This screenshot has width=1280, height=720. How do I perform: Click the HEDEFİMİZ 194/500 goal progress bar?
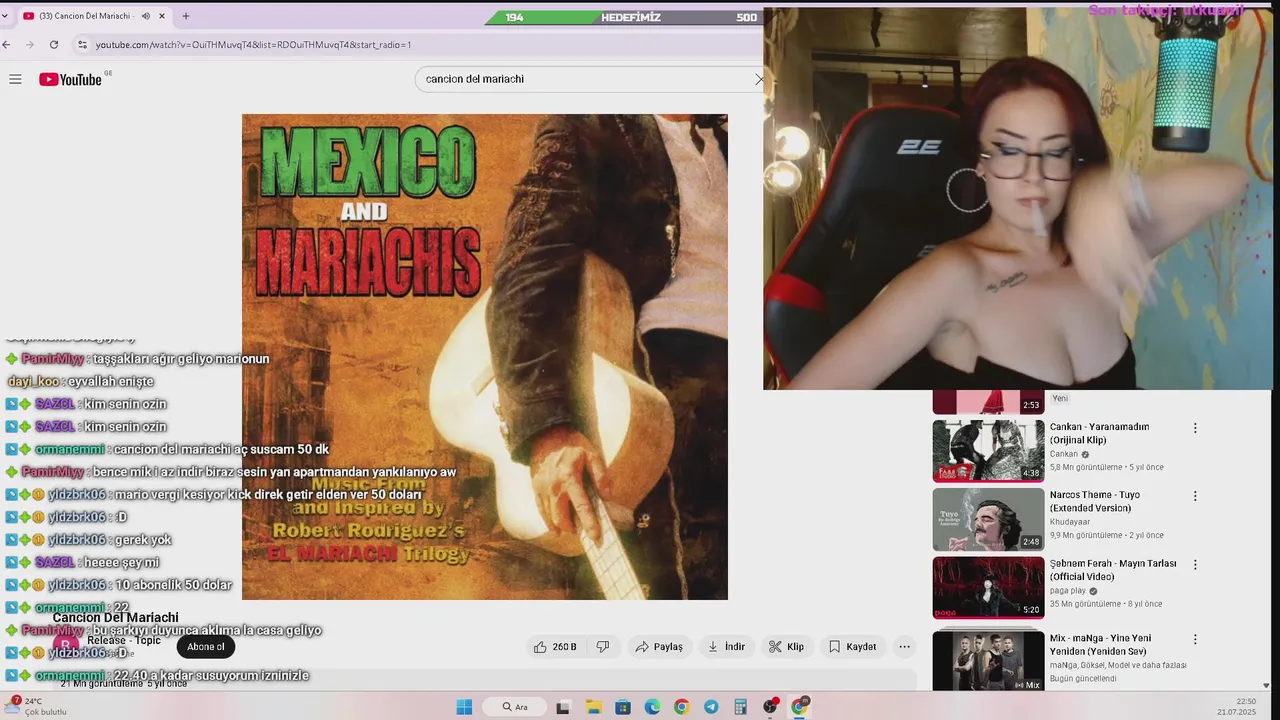click(625, 17)
